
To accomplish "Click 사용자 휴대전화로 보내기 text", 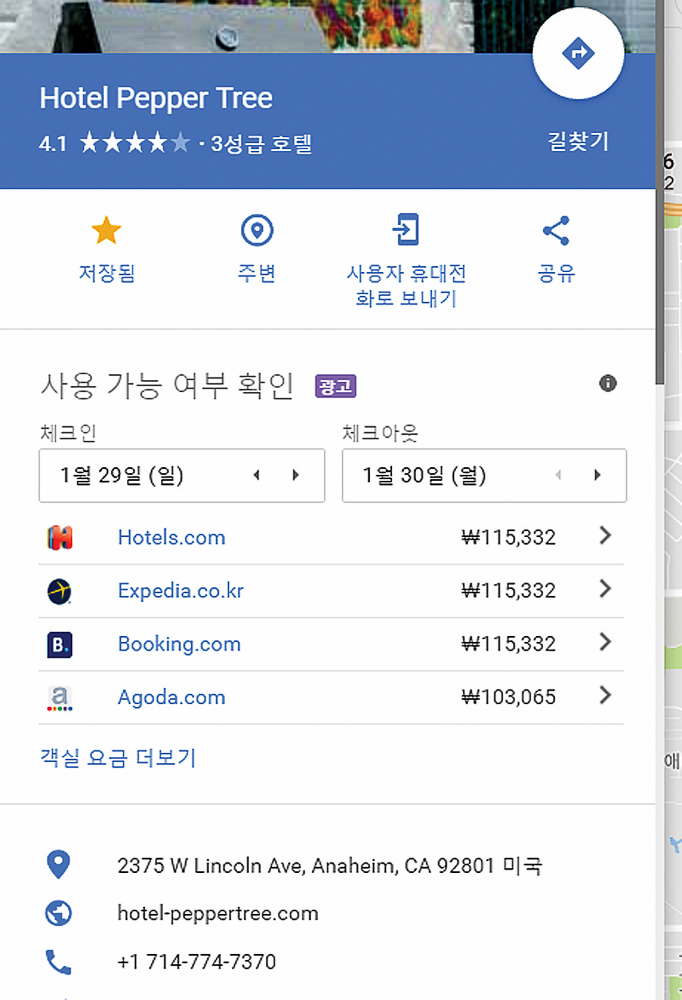I will [x=406, y=286].
